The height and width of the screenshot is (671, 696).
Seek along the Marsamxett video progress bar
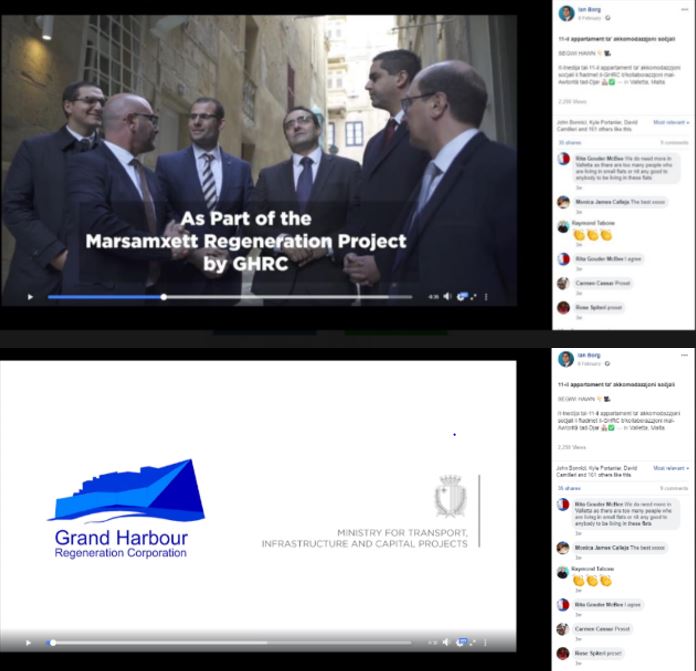point(230,297)
